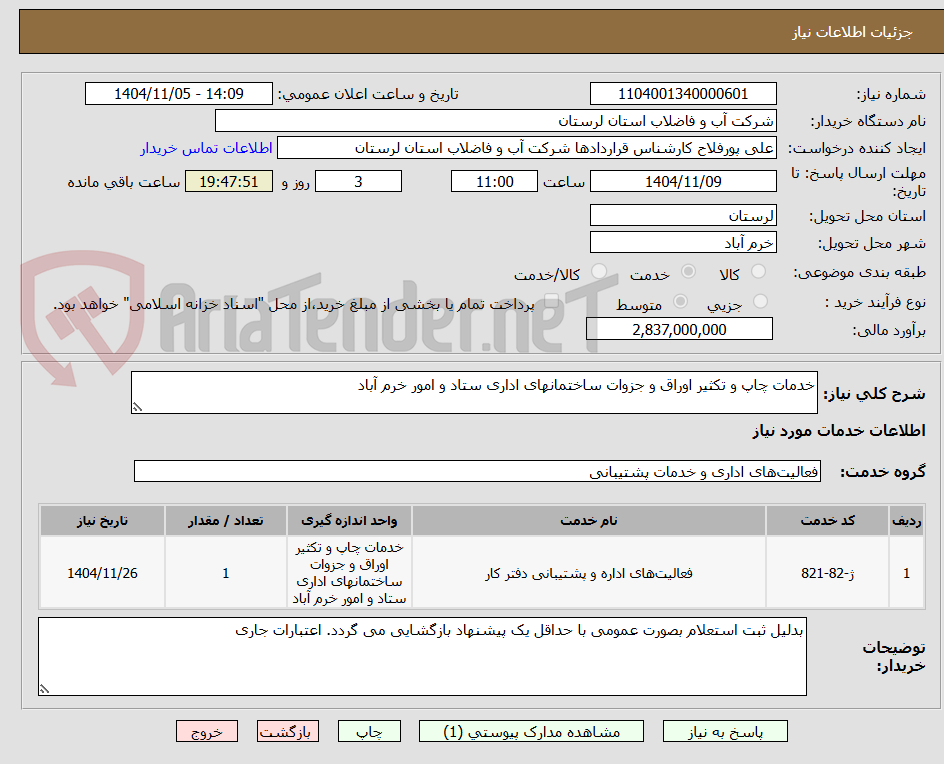Click the بازگشت back button
This screenshot has height=764, width=944.
[288, 731]
